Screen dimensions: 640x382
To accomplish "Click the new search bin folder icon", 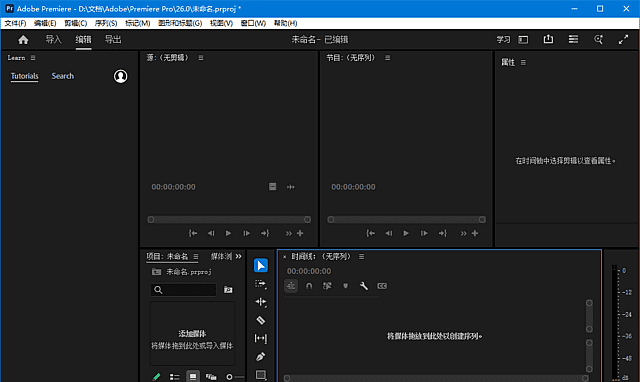I will [228, 290].
